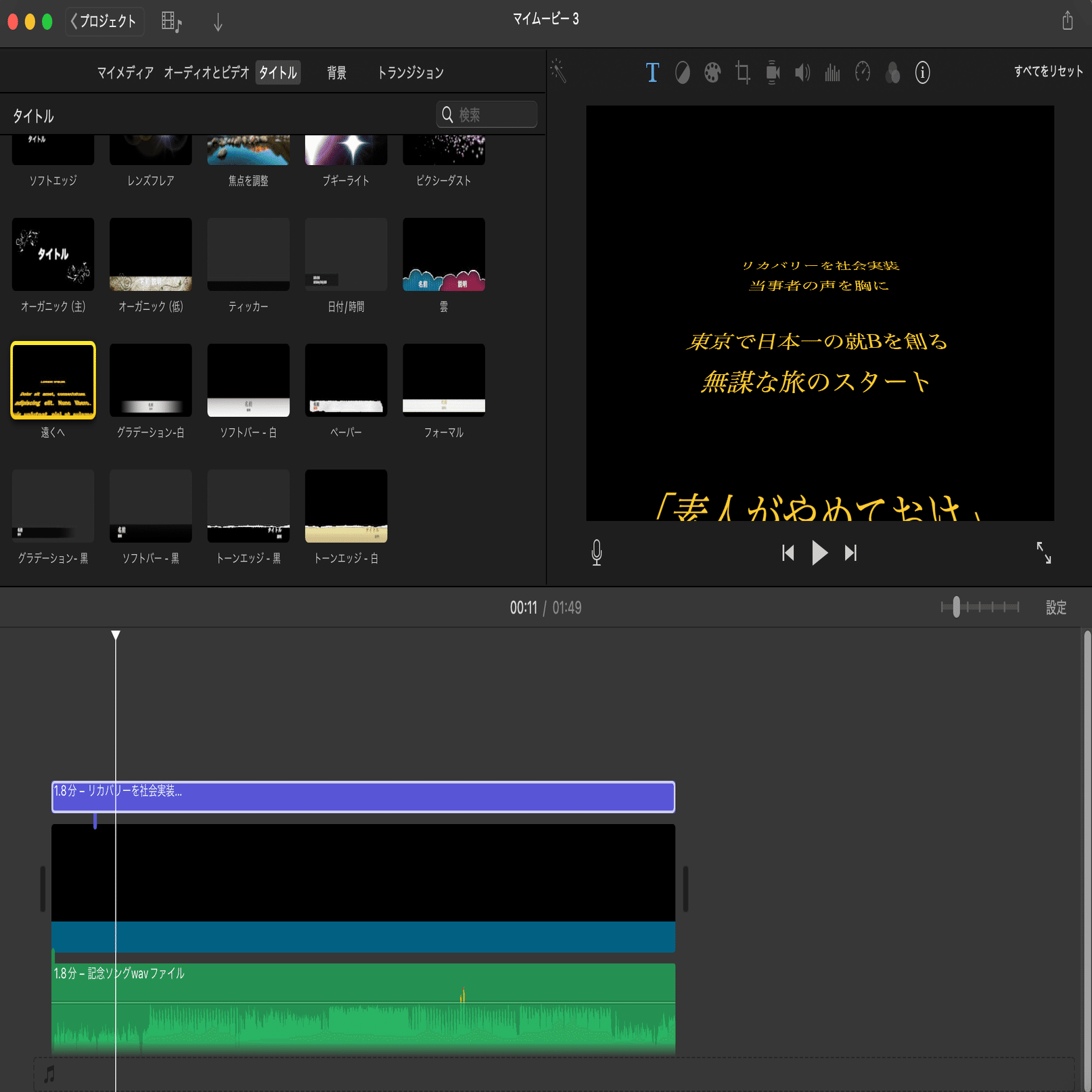Pick the ペーパー title
The width and height of the screenshot is (1092, 1092).
click(x=346, y=380)
